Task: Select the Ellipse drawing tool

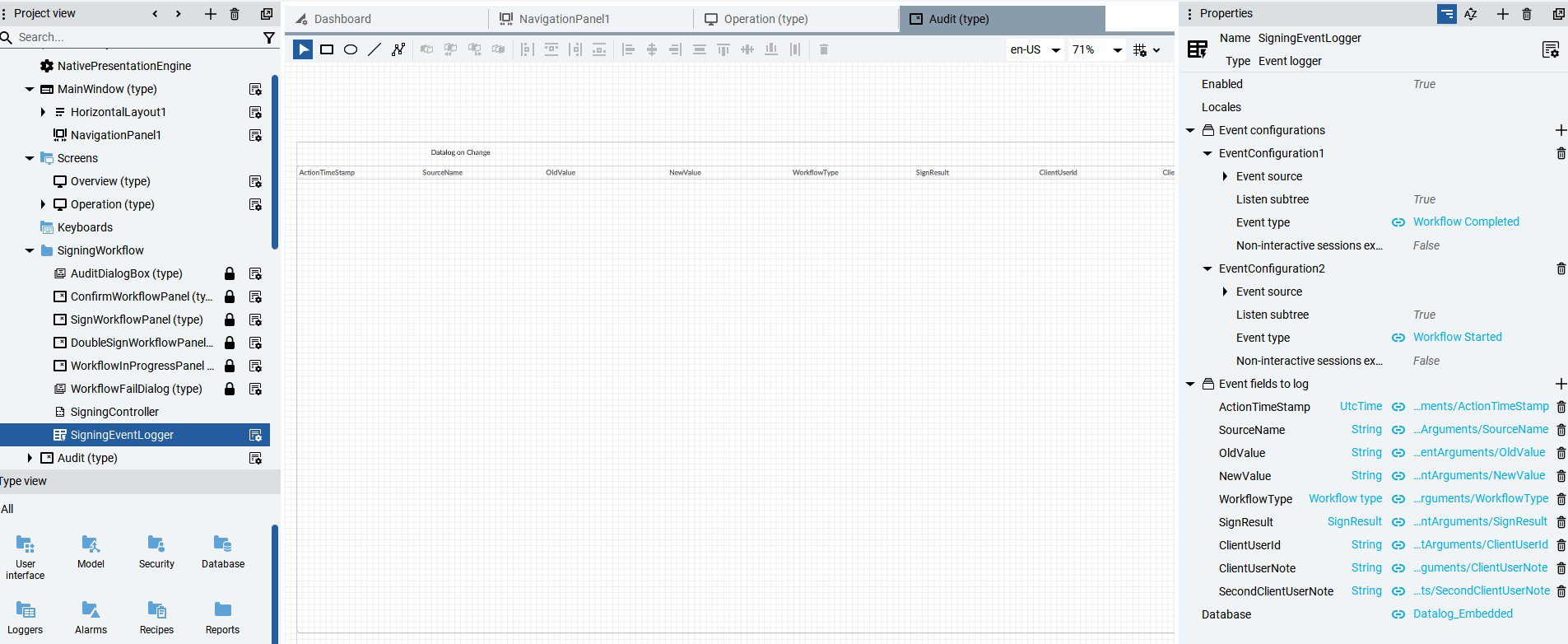Action: (x=351, y=49)
